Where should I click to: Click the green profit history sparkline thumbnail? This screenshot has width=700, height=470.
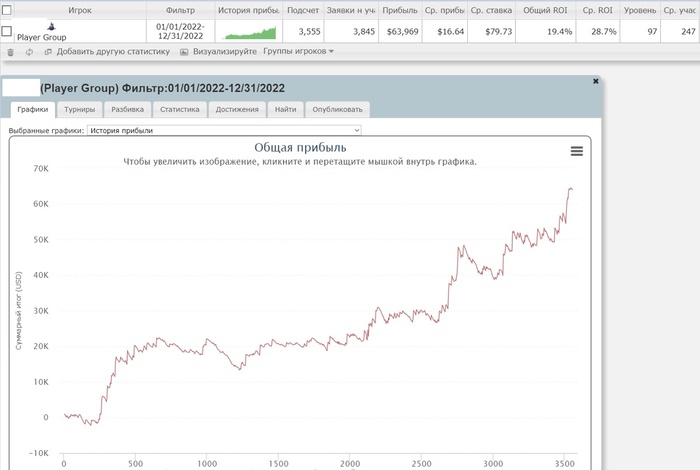[250, 33]
